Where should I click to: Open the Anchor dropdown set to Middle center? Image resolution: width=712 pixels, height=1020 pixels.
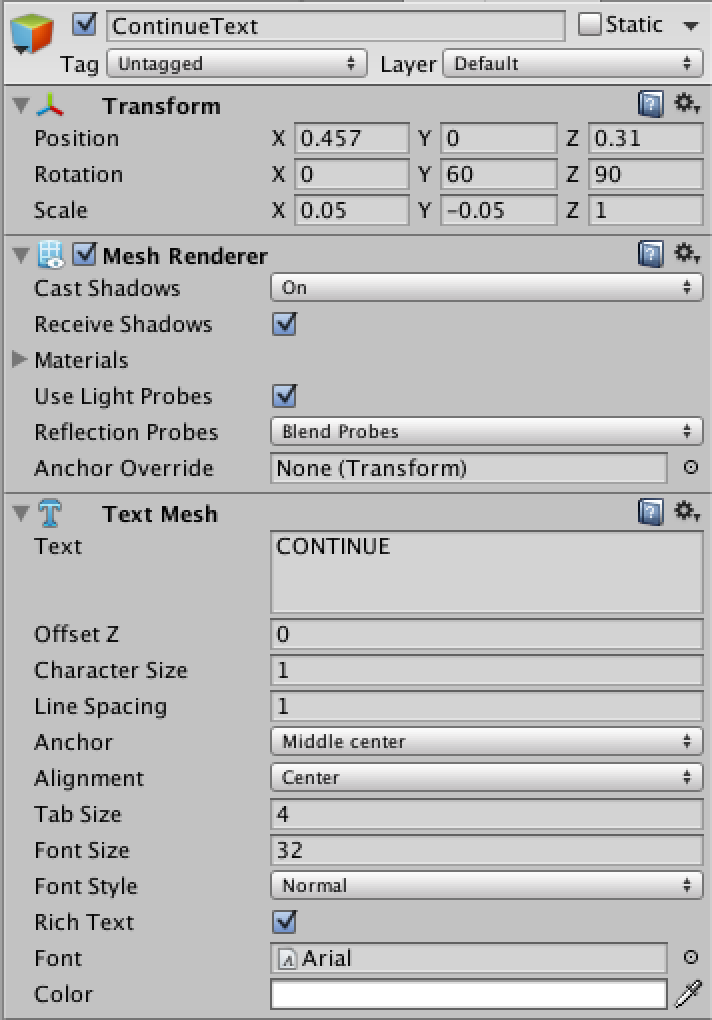tap(486, 742)
